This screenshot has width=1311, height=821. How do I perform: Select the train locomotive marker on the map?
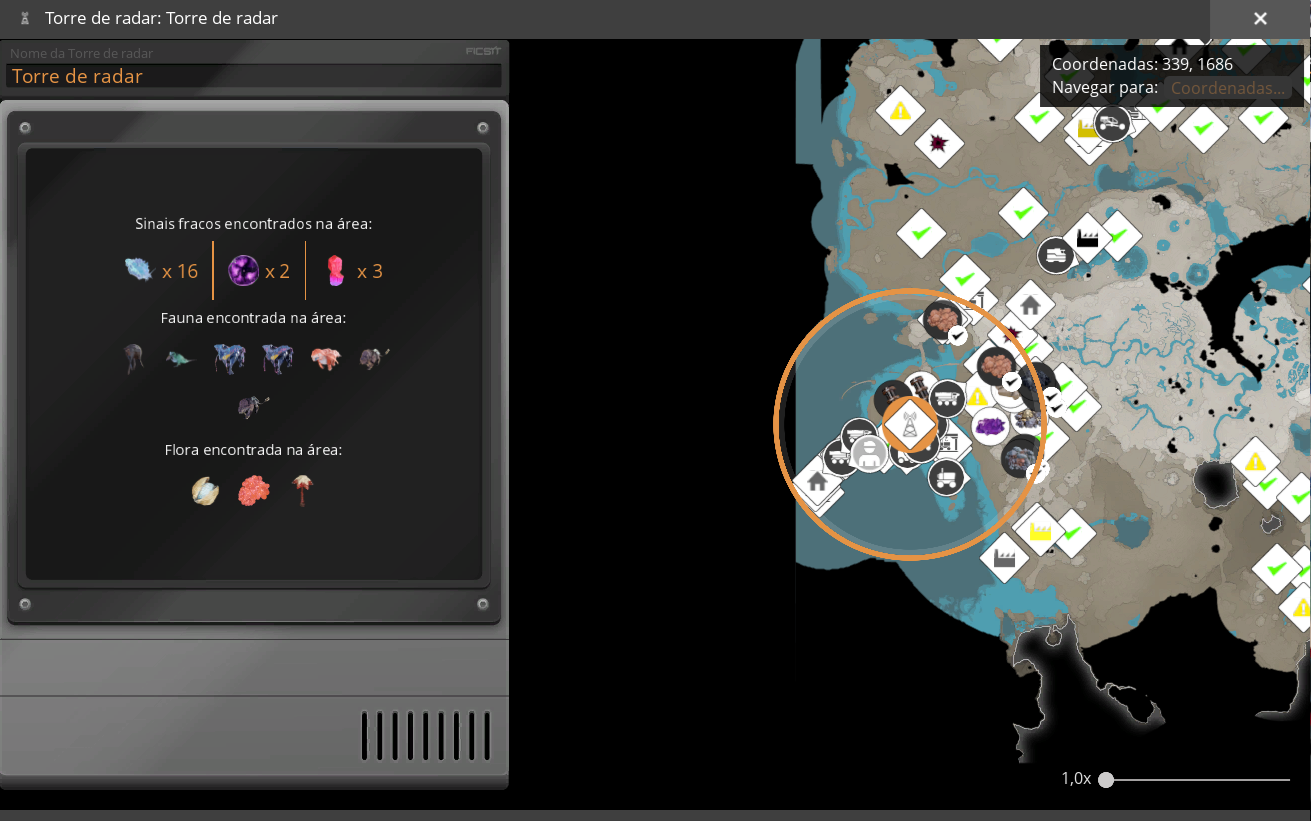[x=1055, y=255]
